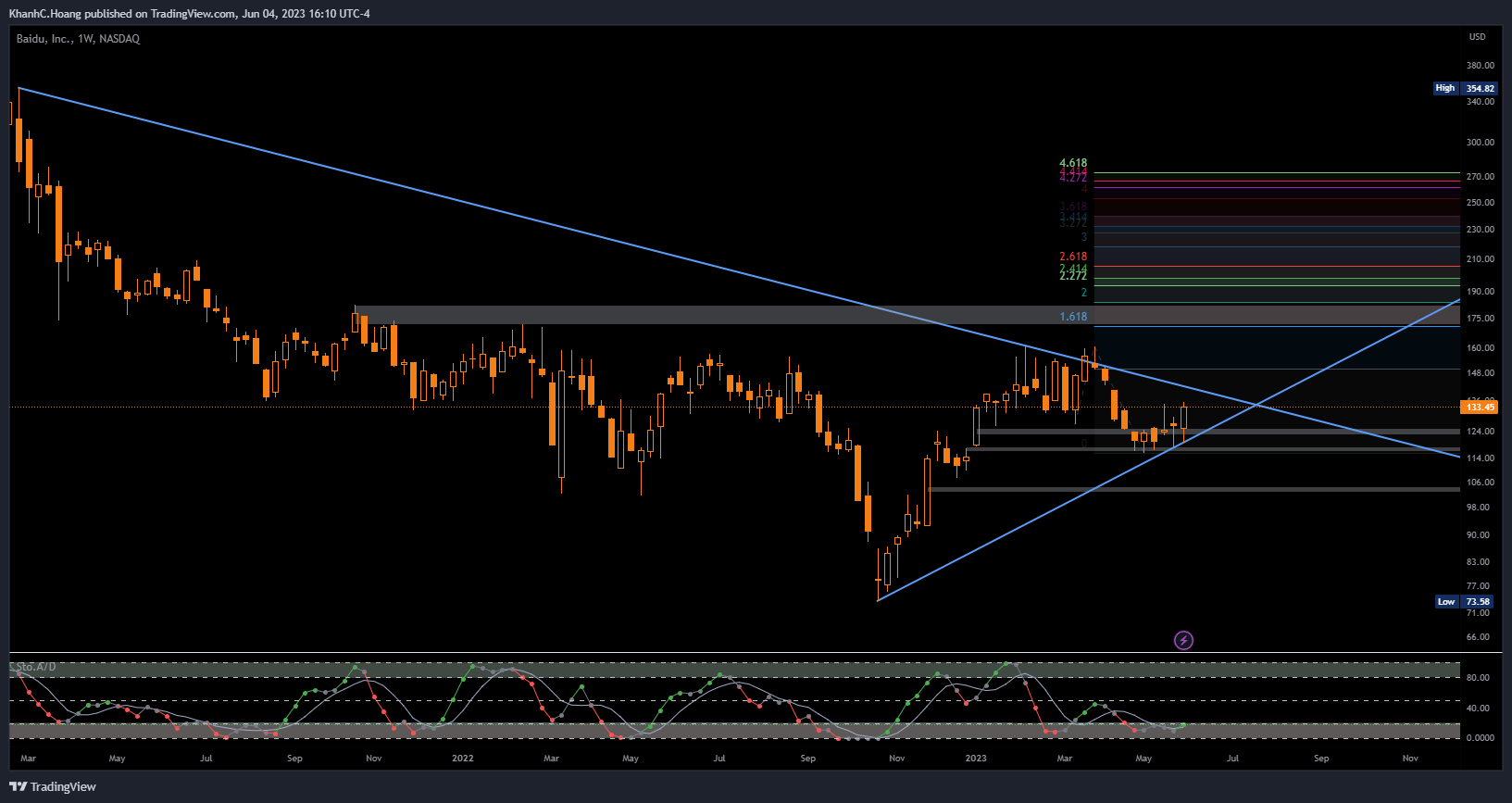Click the 1.618 Fibonacci level label

pyautogui.click(x=1073, y=317)
